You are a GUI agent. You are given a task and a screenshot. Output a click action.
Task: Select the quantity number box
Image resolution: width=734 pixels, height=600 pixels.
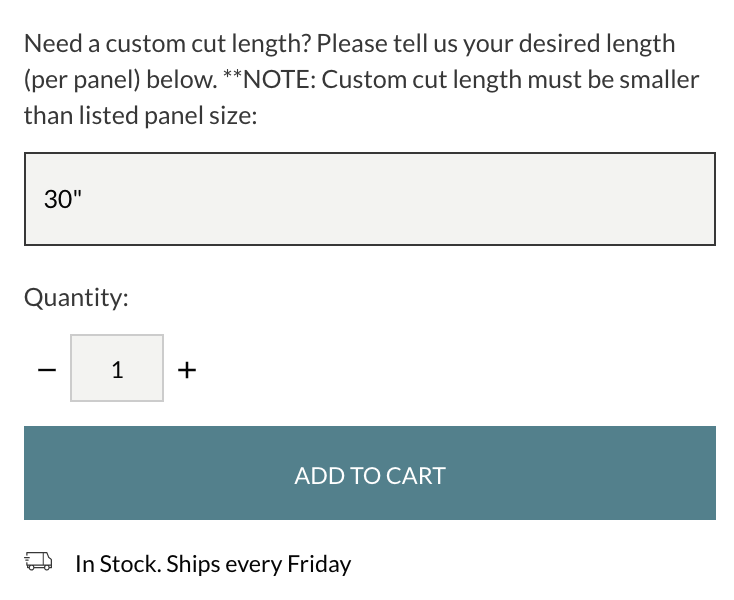(x=117, y=368)
